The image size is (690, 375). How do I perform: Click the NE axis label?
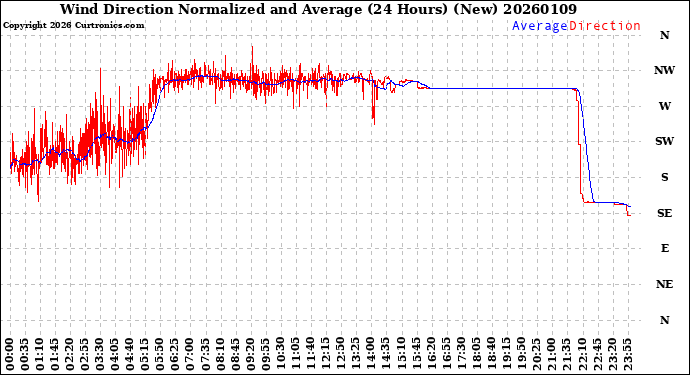point(664,284)
